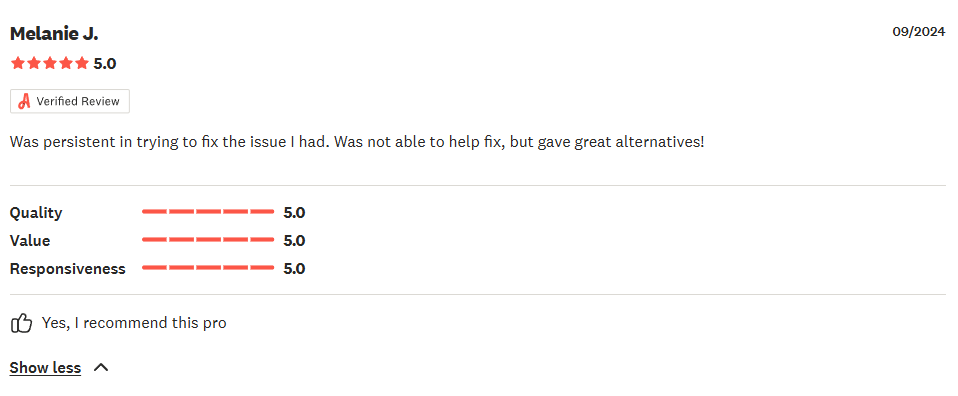The width and height of the screenshot is (958, 396).
Task: Click the Show less link
Action: click(x=45, y=367)
